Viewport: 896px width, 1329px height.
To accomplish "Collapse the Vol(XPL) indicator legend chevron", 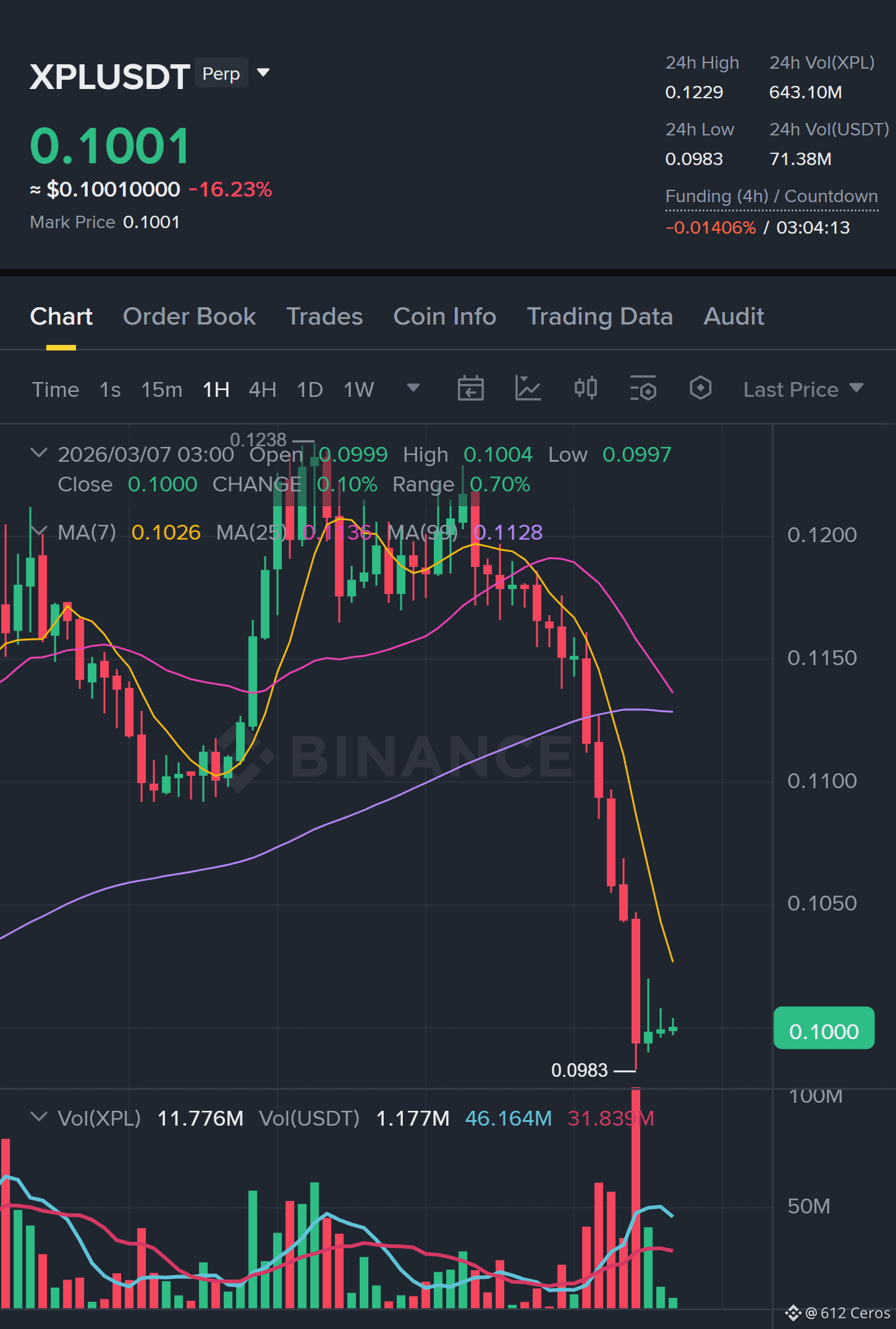I will [x=39, y=1117].
